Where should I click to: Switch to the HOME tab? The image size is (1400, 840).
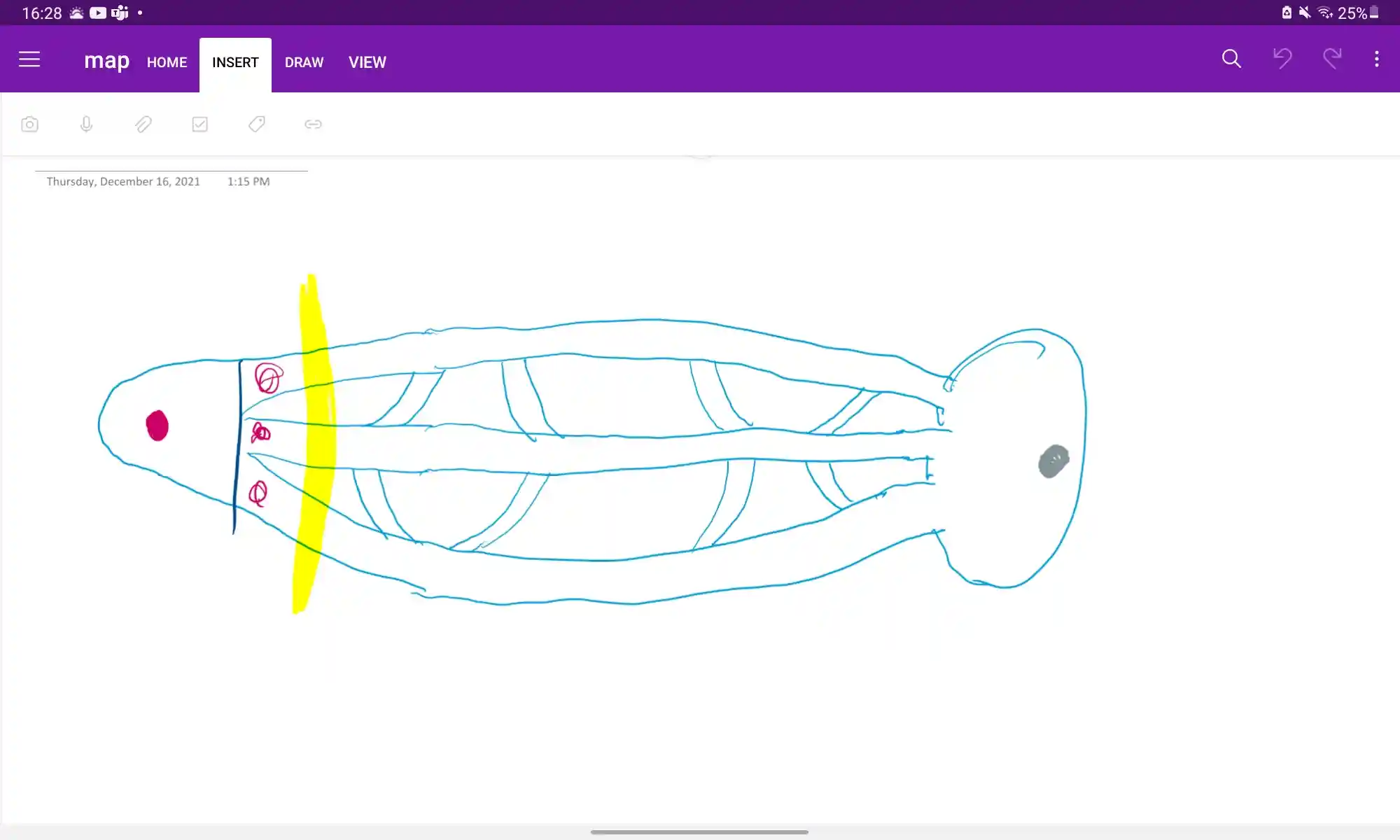(167, 62)
